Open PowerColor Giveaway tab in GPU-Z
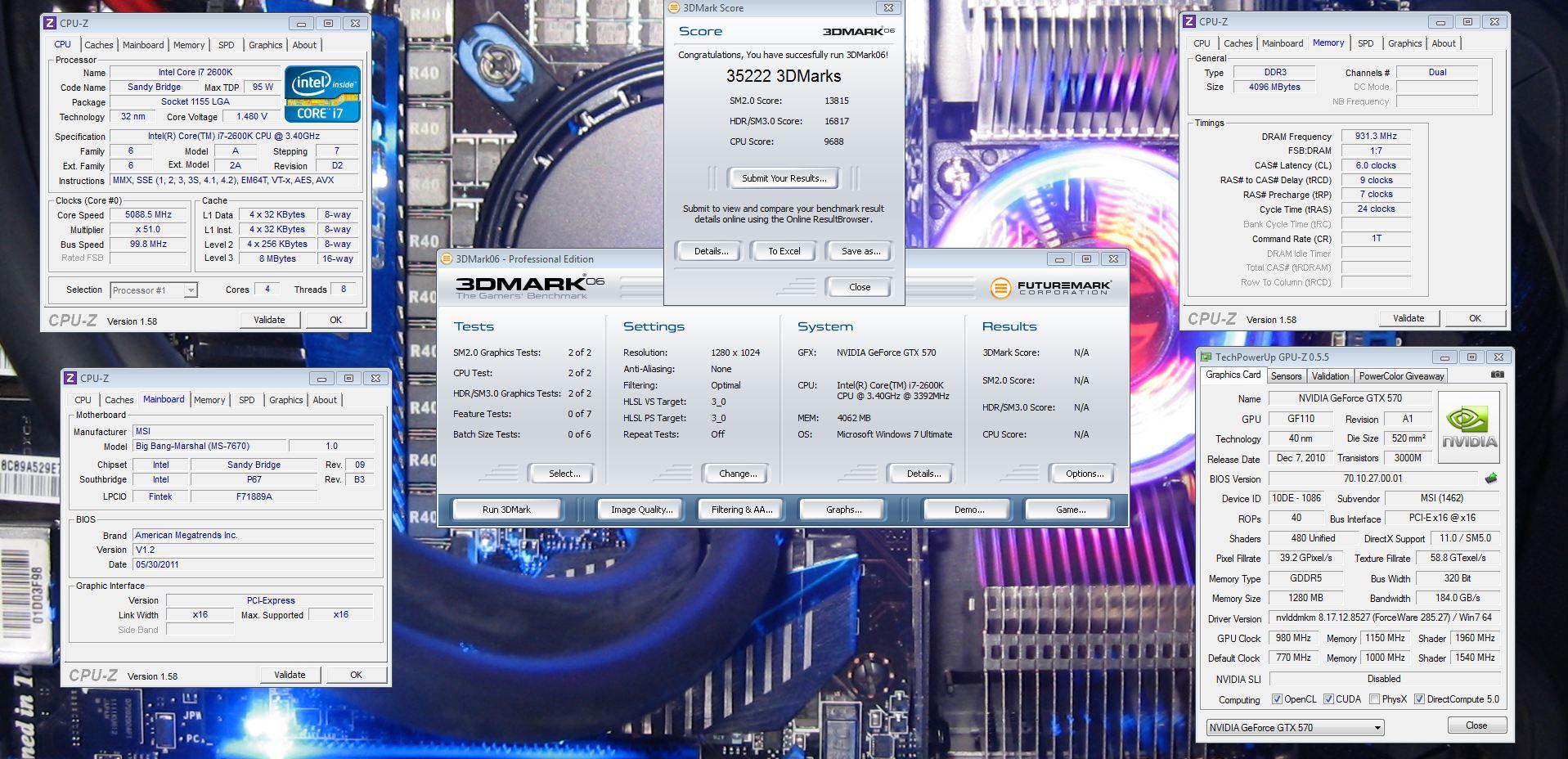Screen dimensions: 1568x759 (x=1401, y=376)
